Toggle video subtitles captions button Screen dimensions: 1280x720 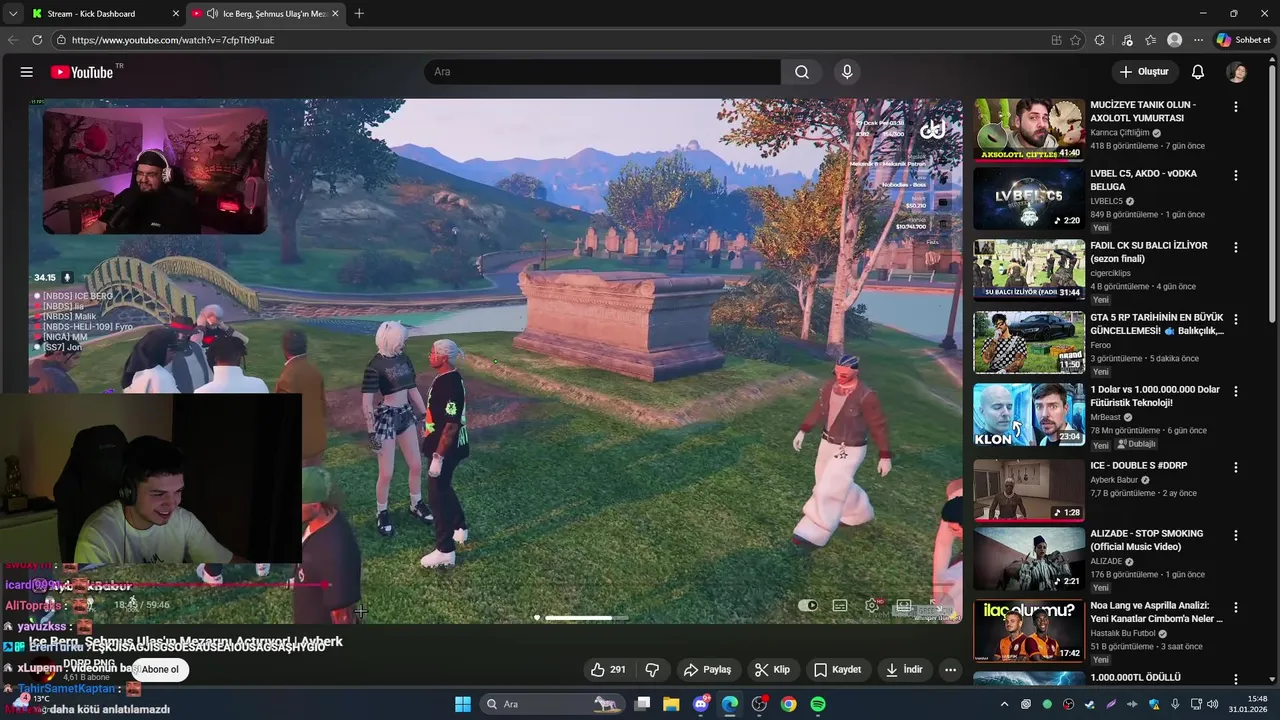click(840, 605)
